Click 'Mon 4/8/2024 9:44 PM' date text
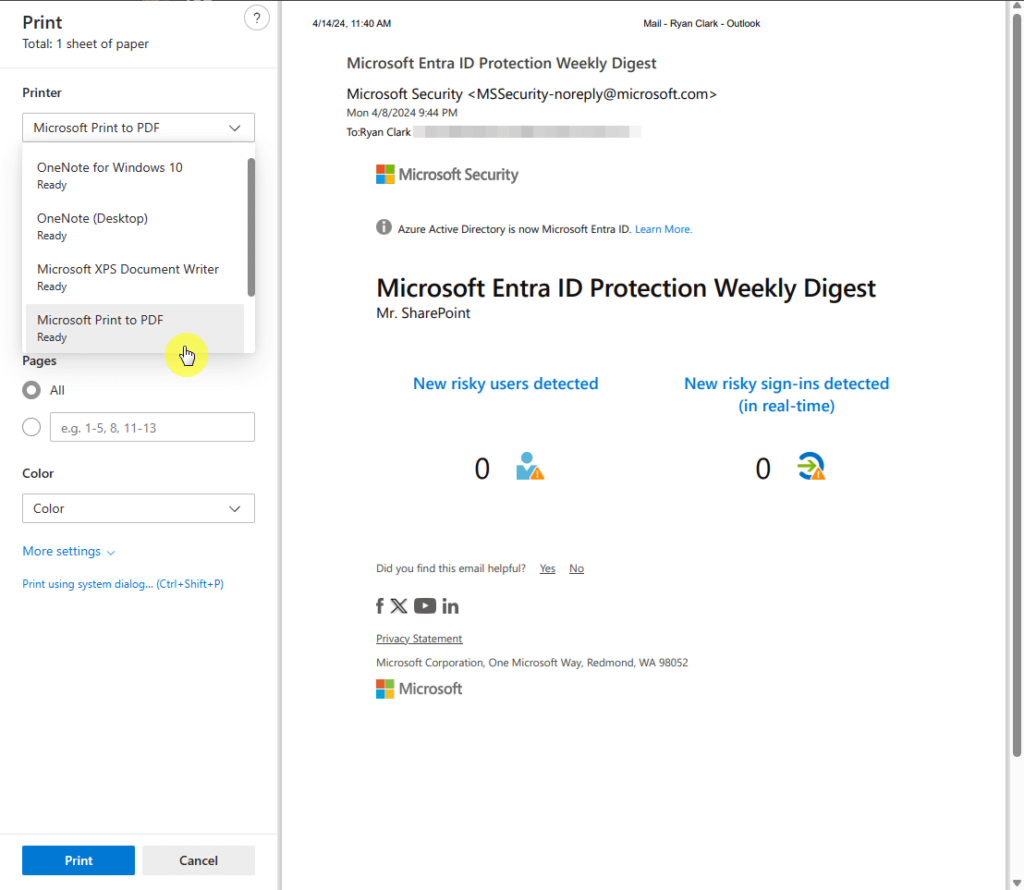This screenshot has height=890, width=1024. coord(402,112)
